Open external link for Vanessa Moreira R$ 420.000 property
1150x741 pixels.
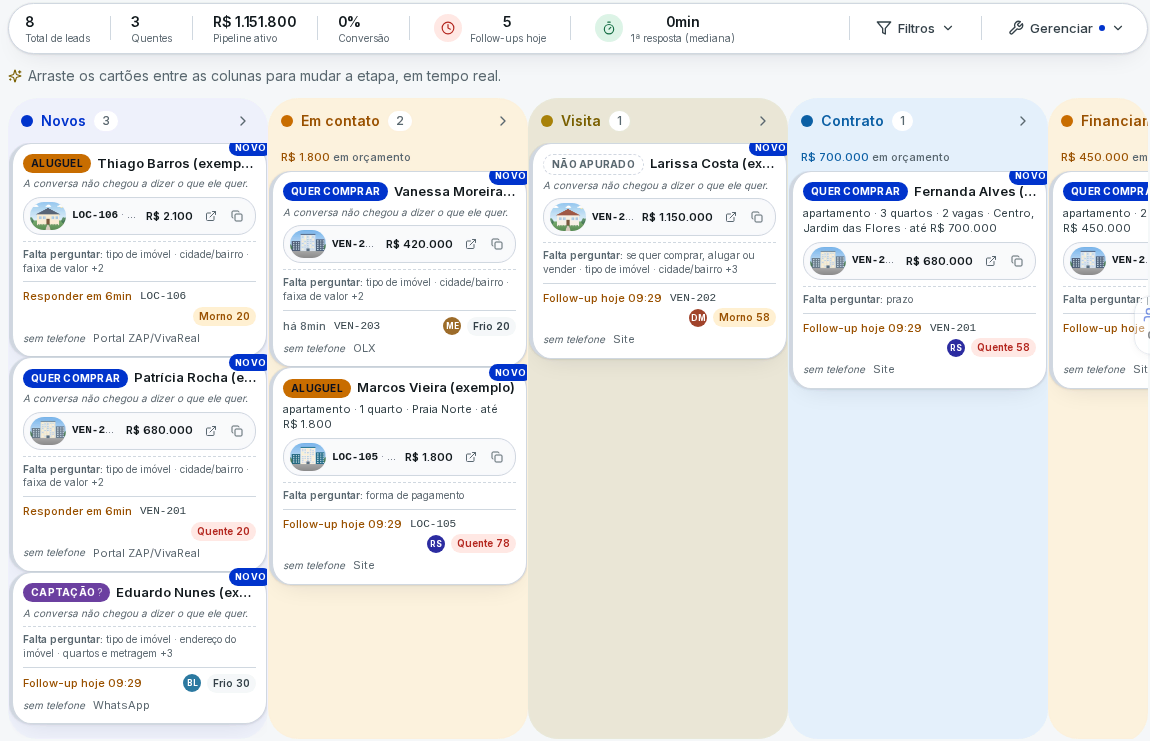click(x=471, y=244)
